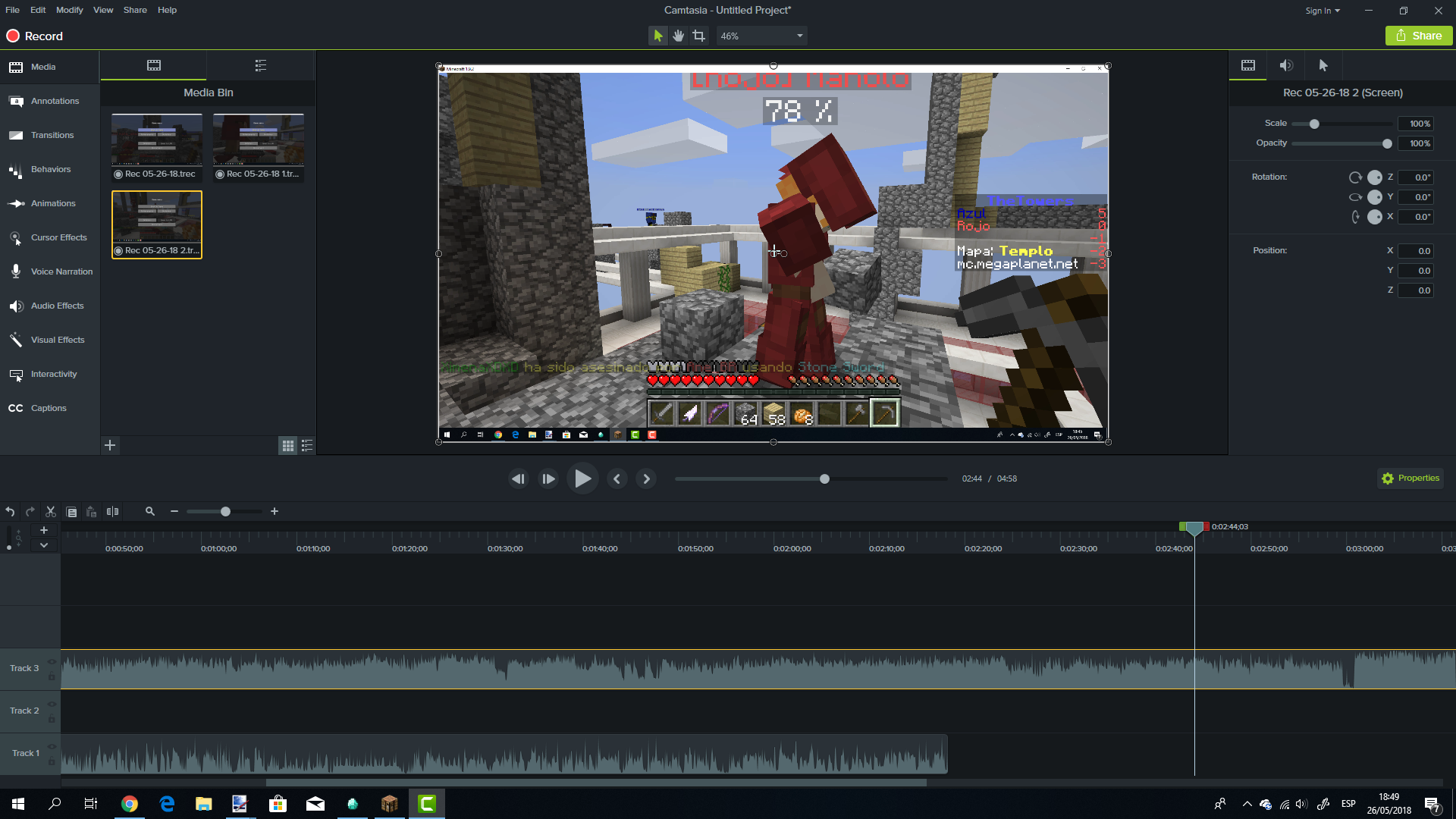Viewport: 1456px width, 819px height.
Task: Open the File menu
Action: pos(12,10)
